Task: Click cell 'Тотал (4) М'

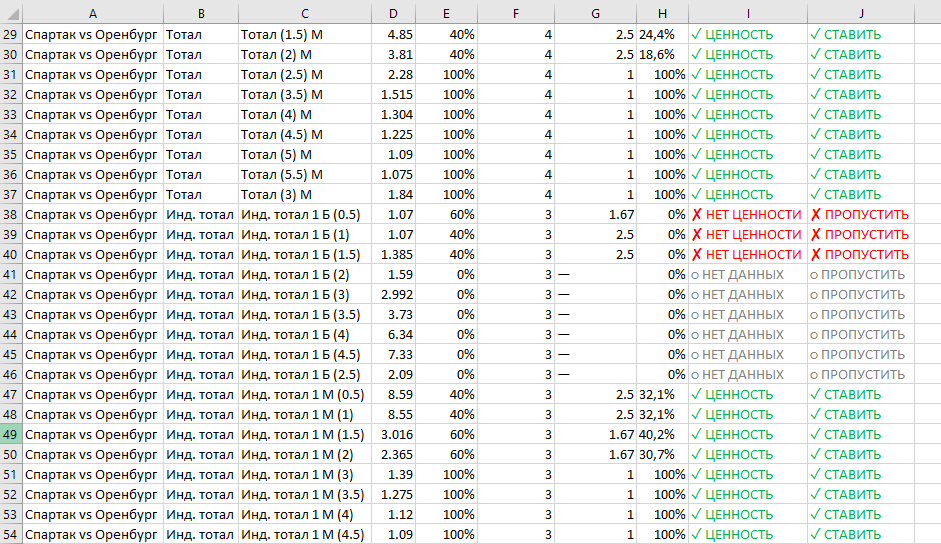Action: coord(277,114)
